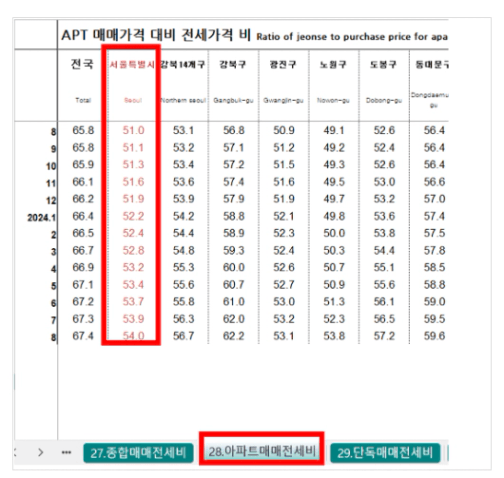Select the 66.9 cell in Total column

pyautogui.click(x=83, y=267)
